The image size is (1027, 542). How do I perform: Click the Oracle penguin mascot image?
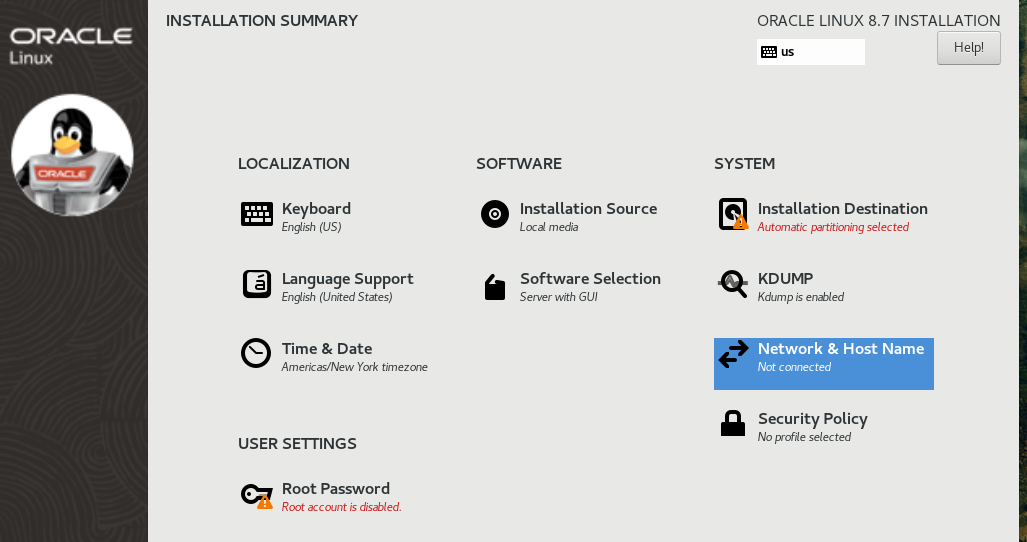(72, 155)
